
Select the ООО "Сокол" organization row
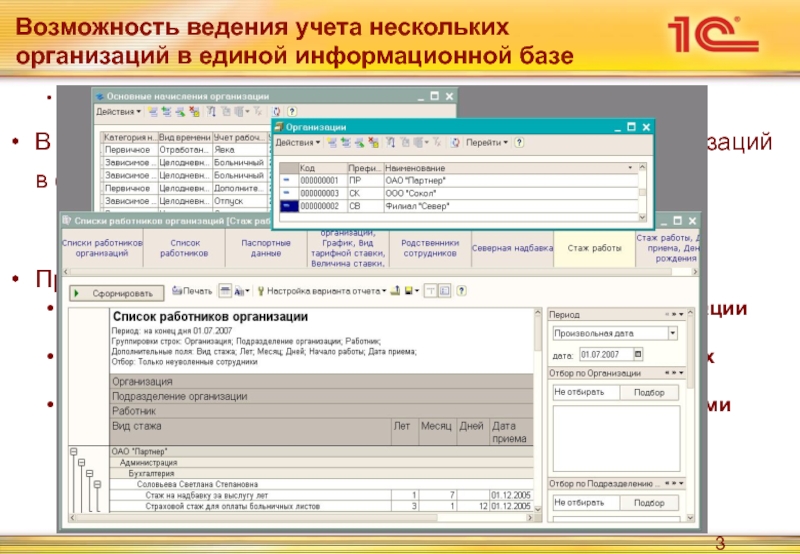click(420, 193)
